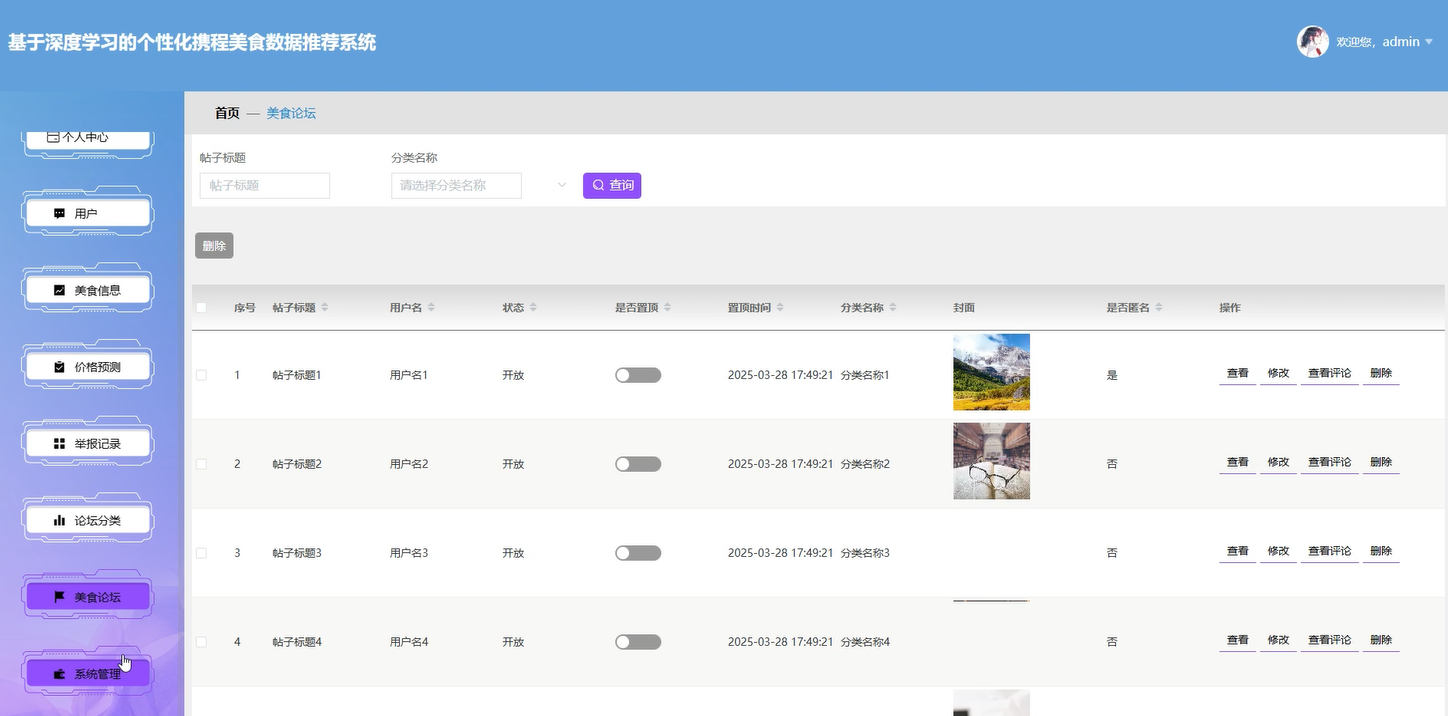Click 删除 in row 帖子标题3
Viewport: 1448px width, 716px height.
tap(1381, 551)
